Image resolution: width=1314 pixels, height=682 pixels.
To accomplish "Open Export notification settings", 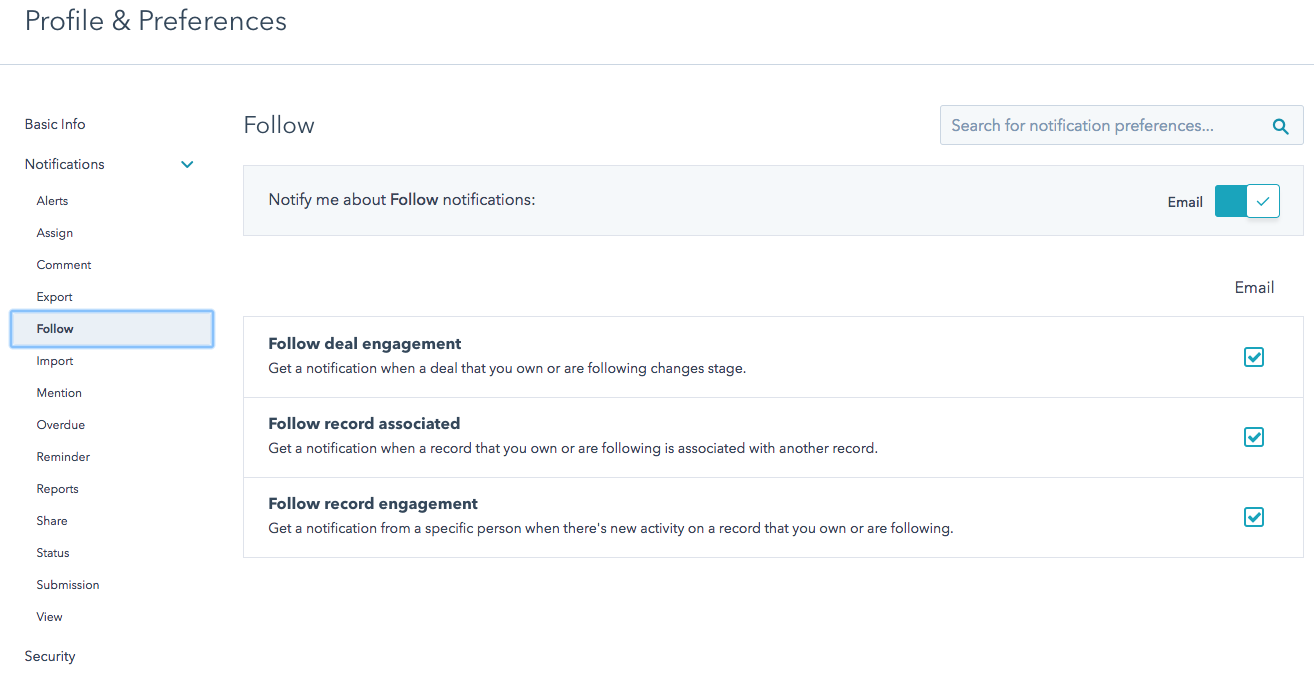I will pyautogui.click(x=54, y=296).
